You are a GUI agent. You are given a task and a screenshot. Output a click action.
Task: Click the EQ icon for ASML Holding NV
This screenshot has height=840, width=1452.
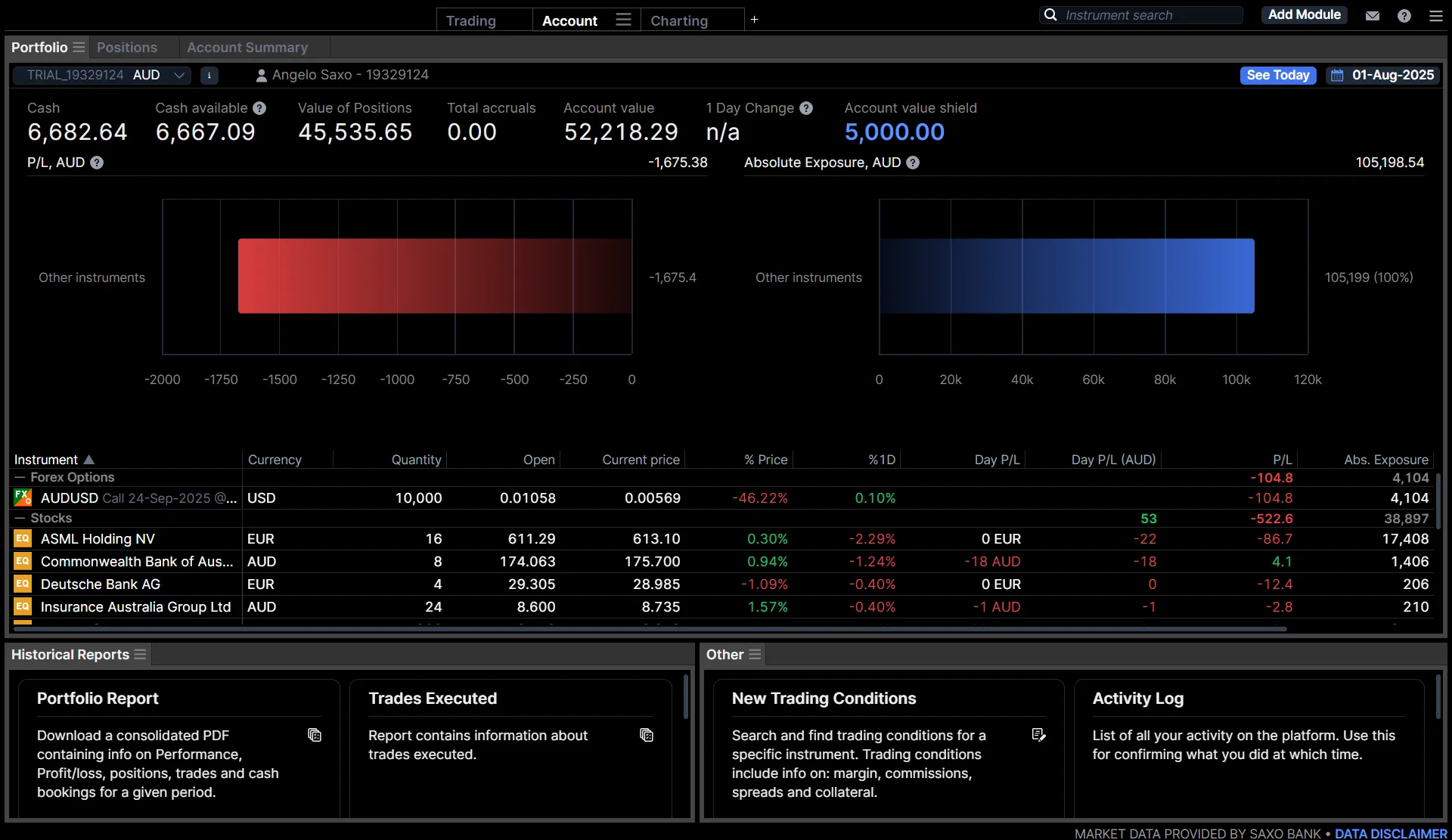tap(23, 538)
